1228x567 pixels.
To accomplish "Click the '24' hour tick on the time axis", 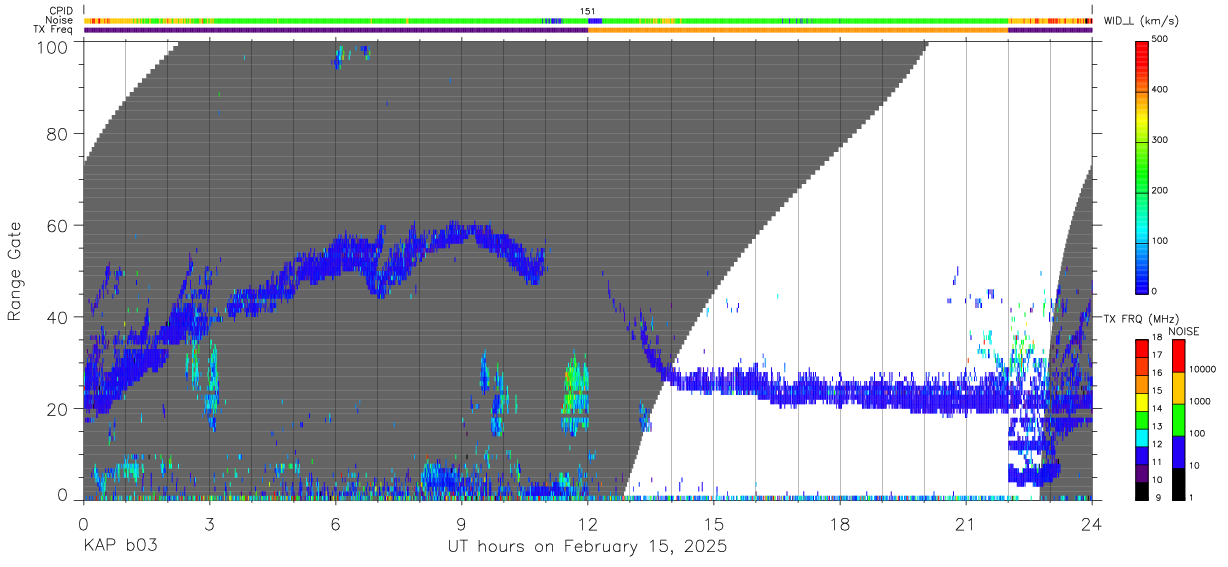I will [x=1092, y=524].
